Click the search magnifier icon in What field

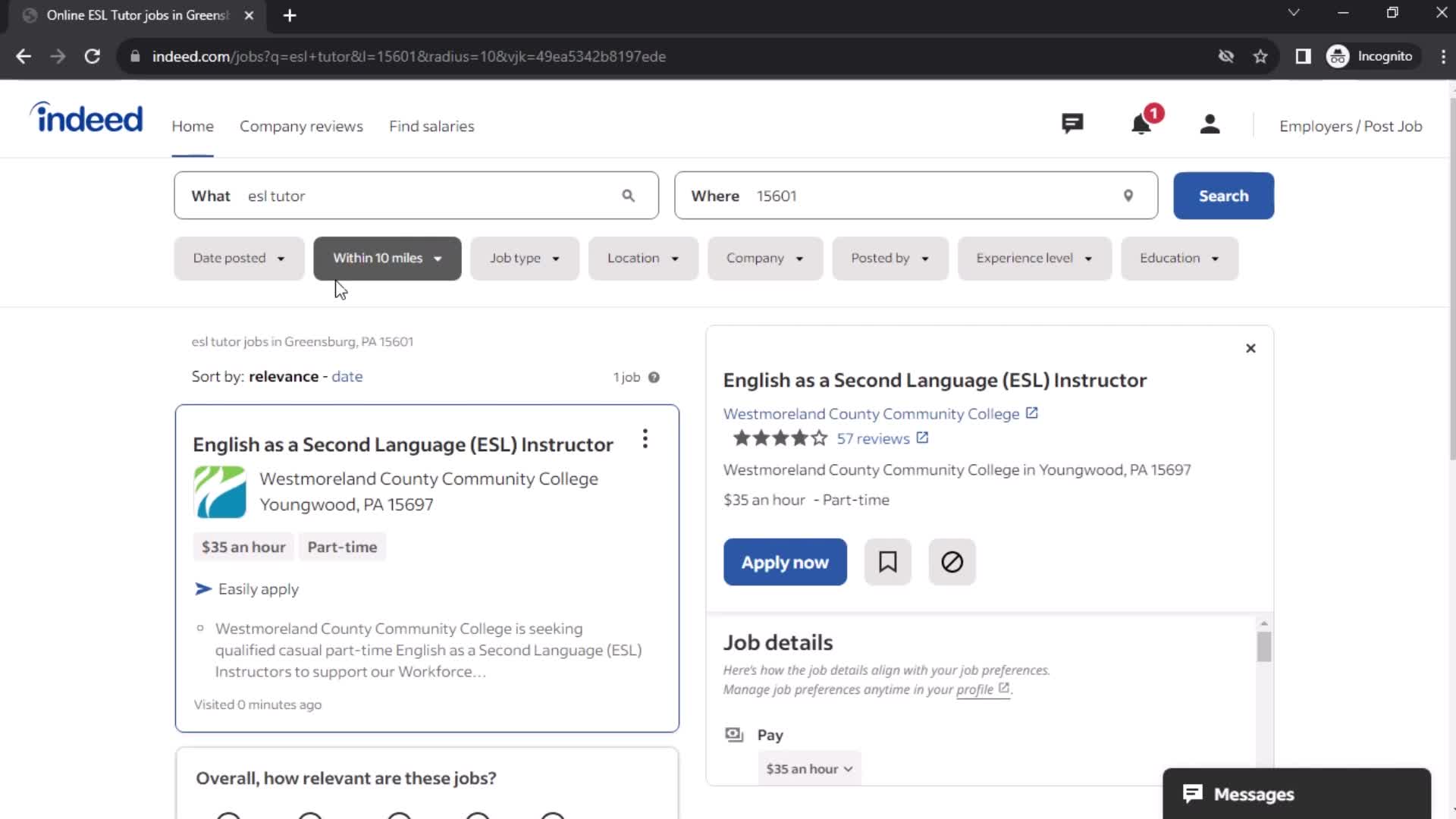[629, 195]
